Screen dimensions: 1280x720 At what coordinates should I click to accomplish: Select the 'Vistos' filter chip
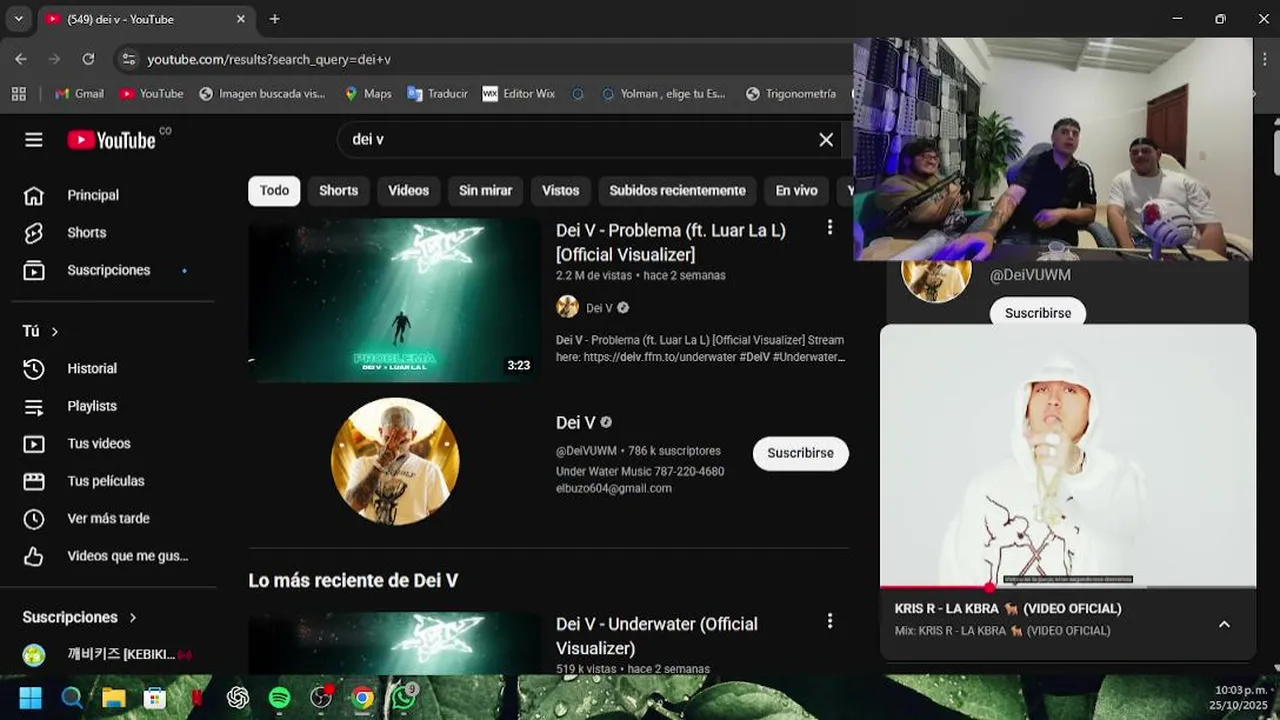tap(560, 190)
